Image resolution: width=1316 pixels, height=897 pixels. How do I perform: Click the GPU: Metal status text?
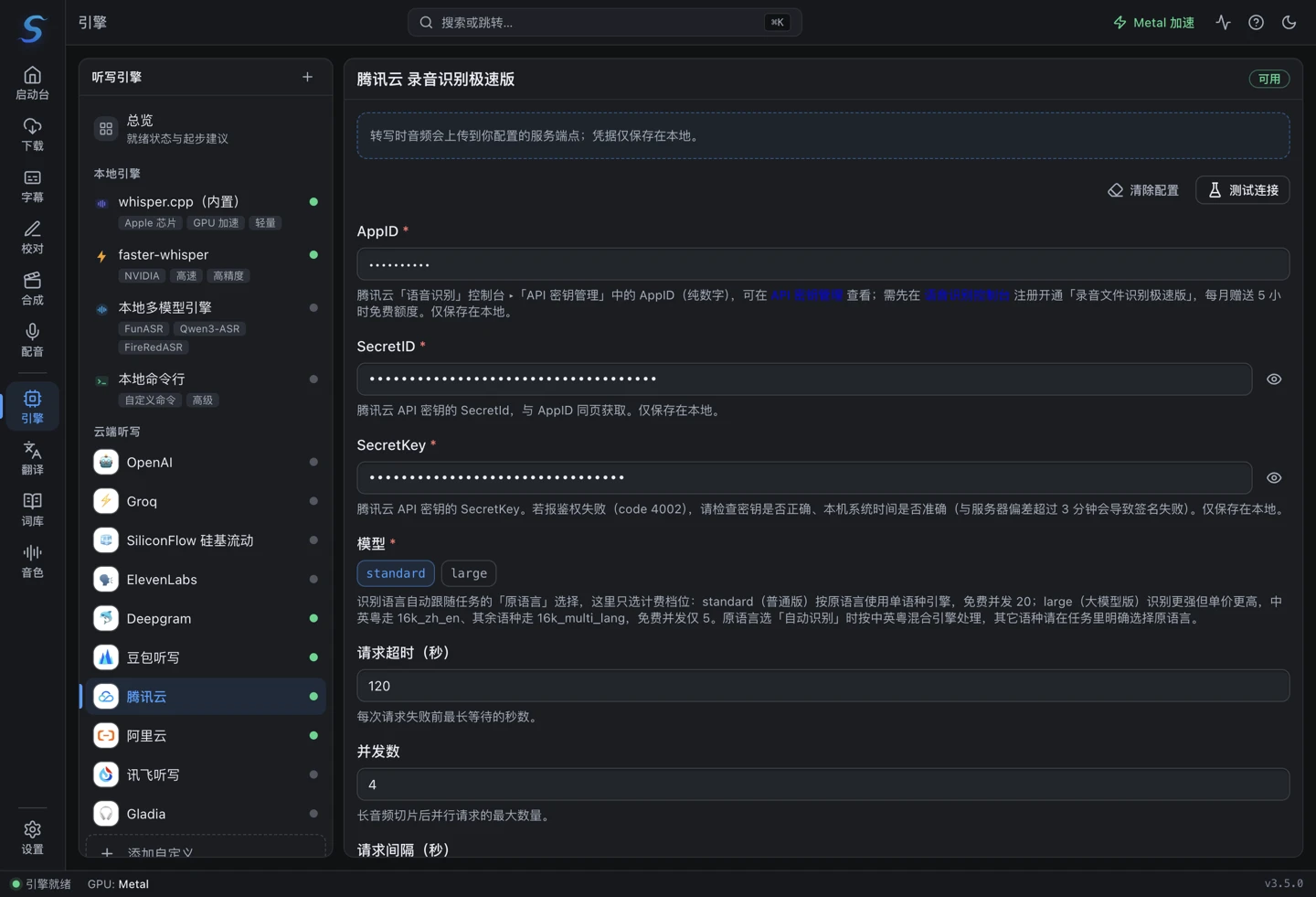point(118,884)
